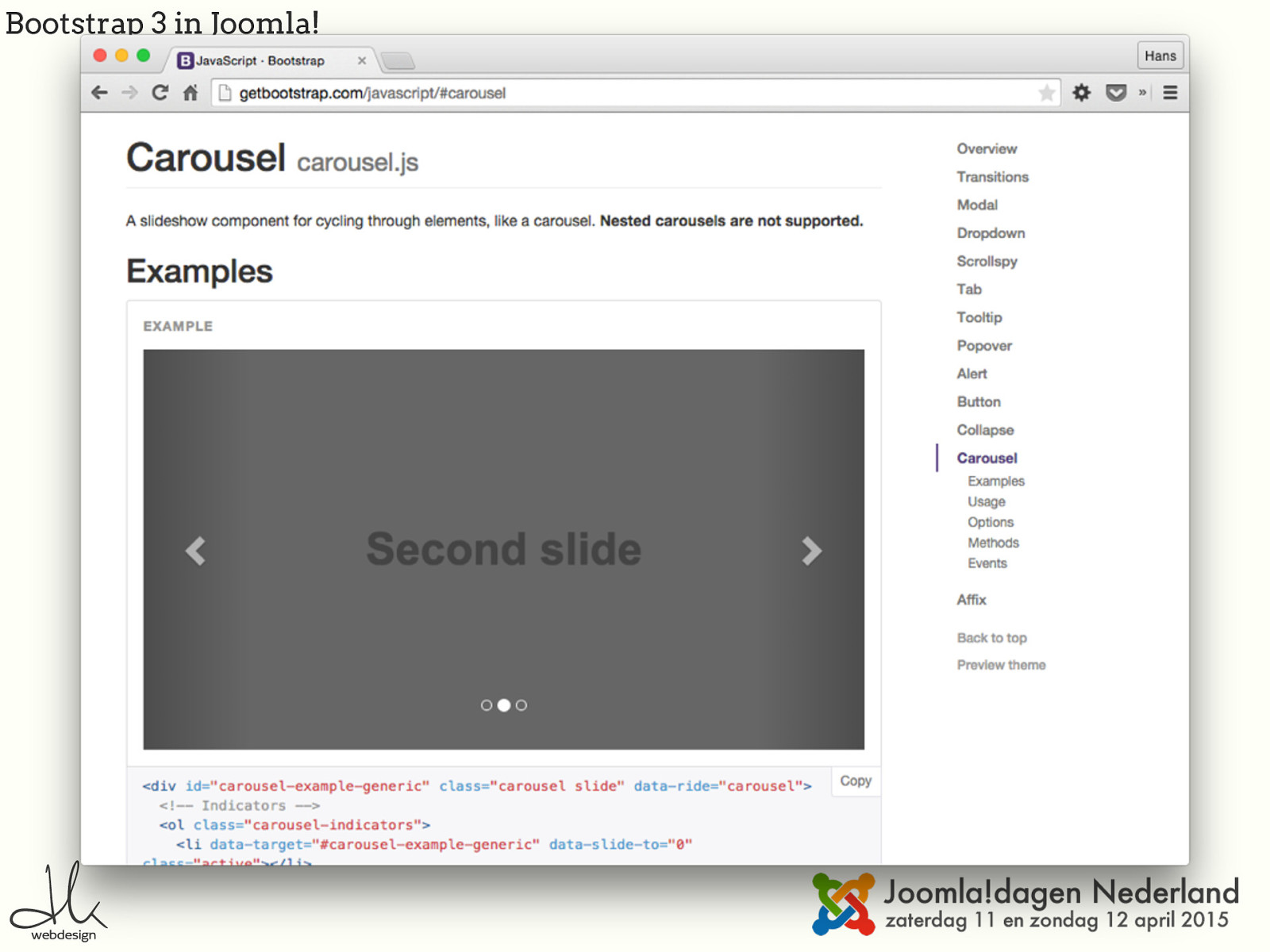Screen dimensions: 1270x952
Task: Click the Hans profile button
Action: pyautogui.click(x=1160, y=56)
